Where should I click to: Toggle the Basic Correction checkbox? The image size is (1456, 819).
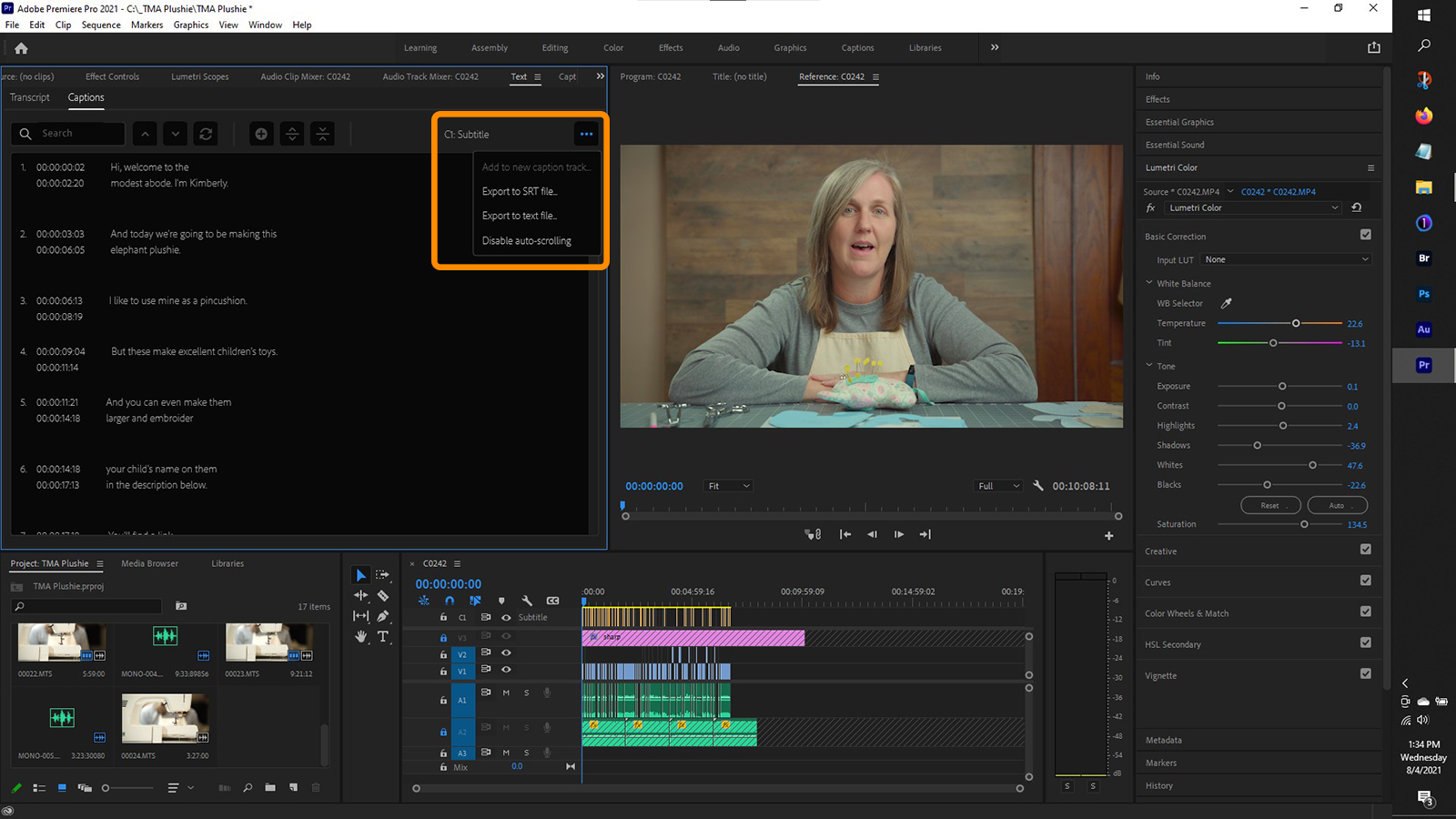[1365, 235]
